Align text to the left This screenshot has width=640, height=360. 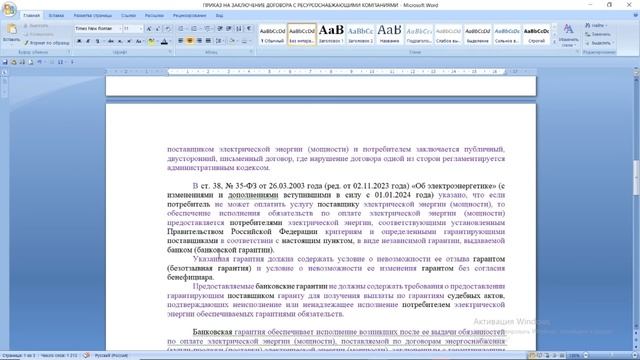click(x=180, y=41)
